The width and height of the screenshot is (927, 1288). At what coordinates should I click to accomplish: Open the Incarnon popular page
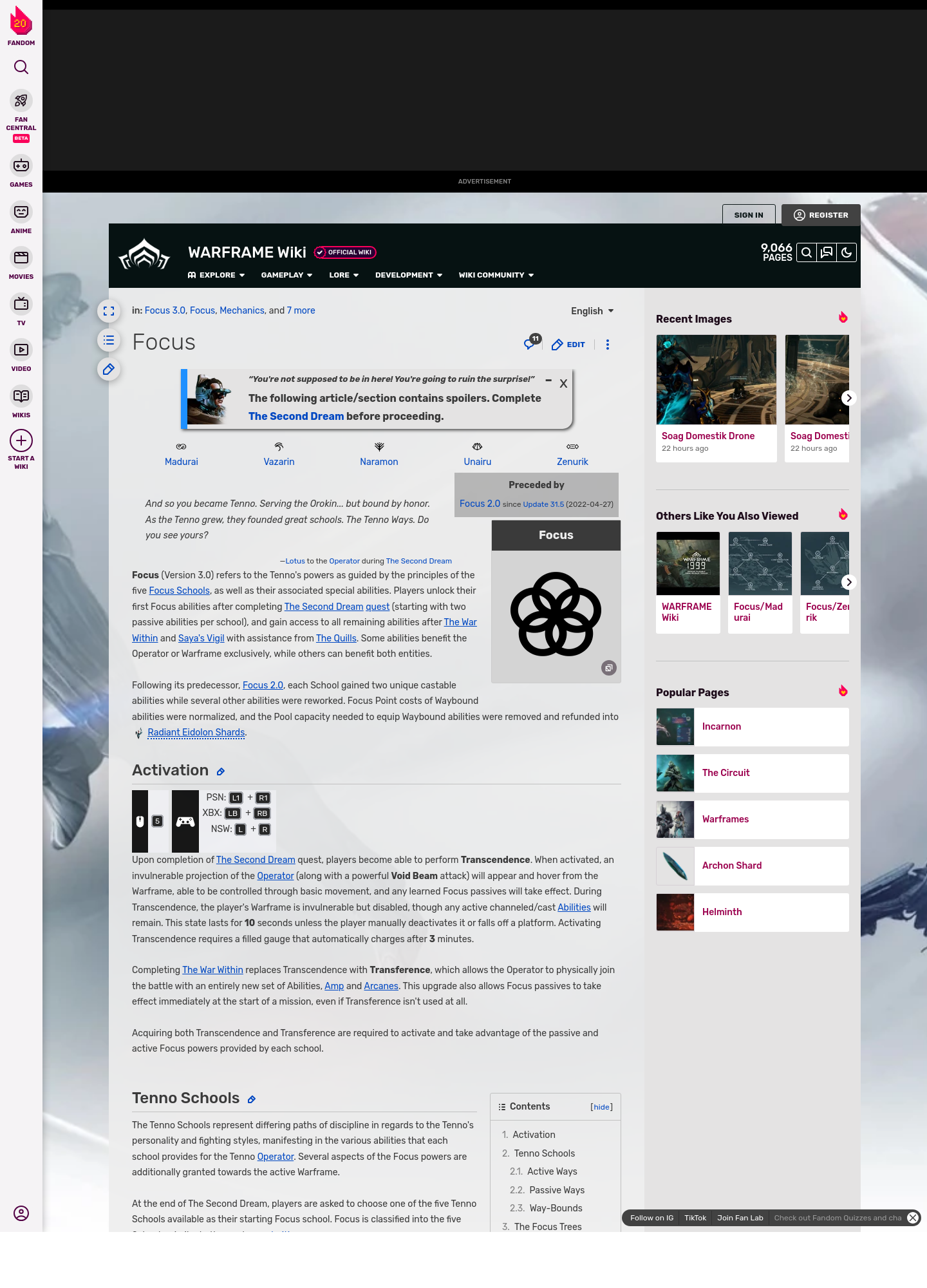coord(753,726)
